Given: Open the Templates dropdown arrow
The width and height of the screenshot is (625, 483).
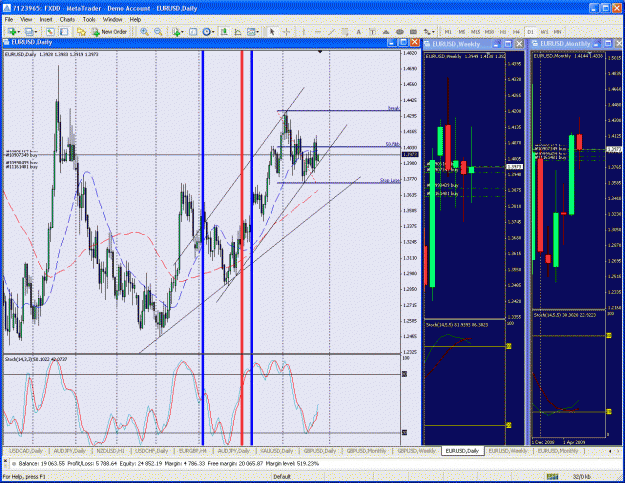Looking at the screenshot, I should [x=258, y=32].
